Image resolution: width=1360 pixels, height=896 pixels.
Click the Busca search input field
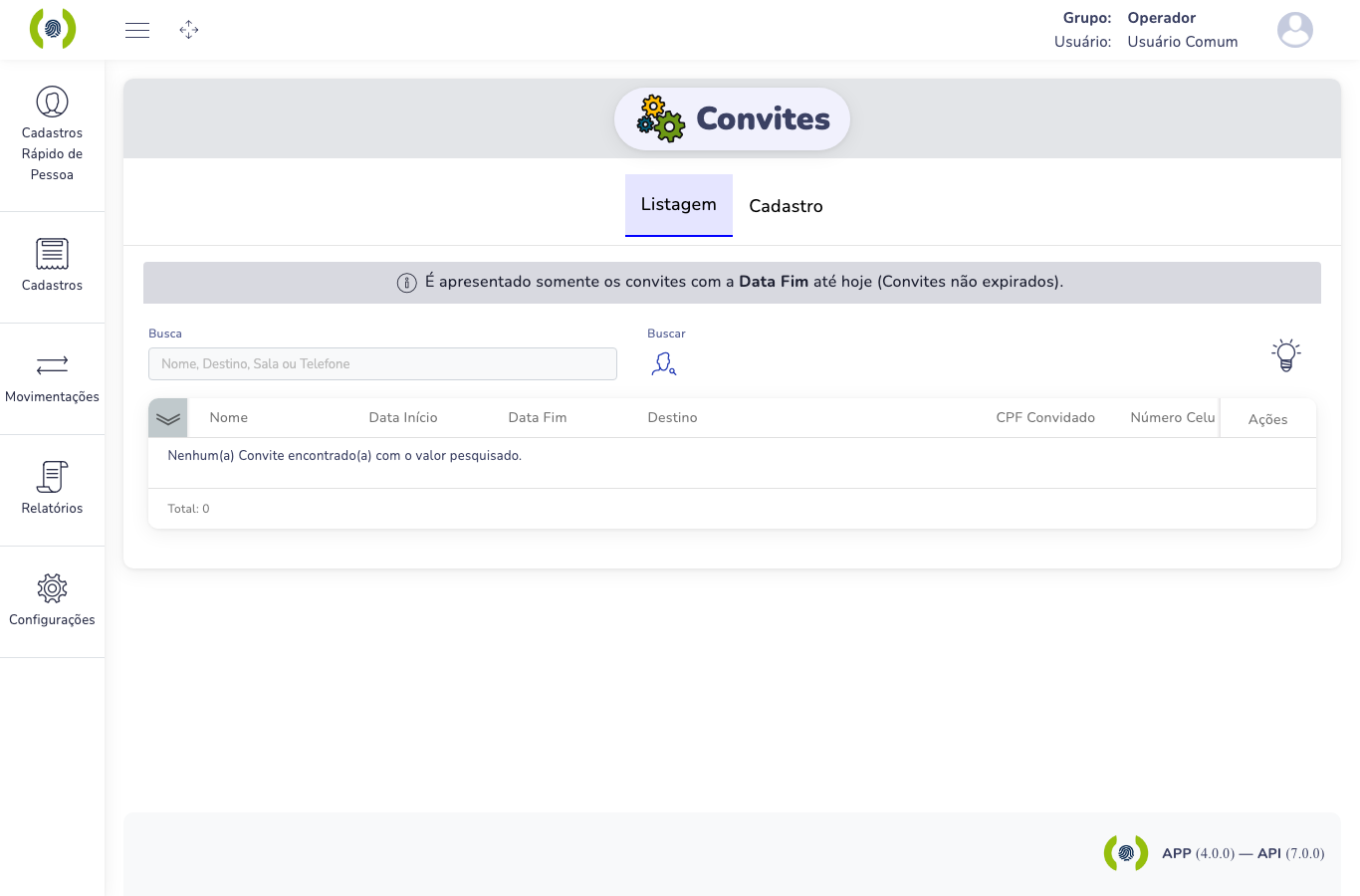382,363
